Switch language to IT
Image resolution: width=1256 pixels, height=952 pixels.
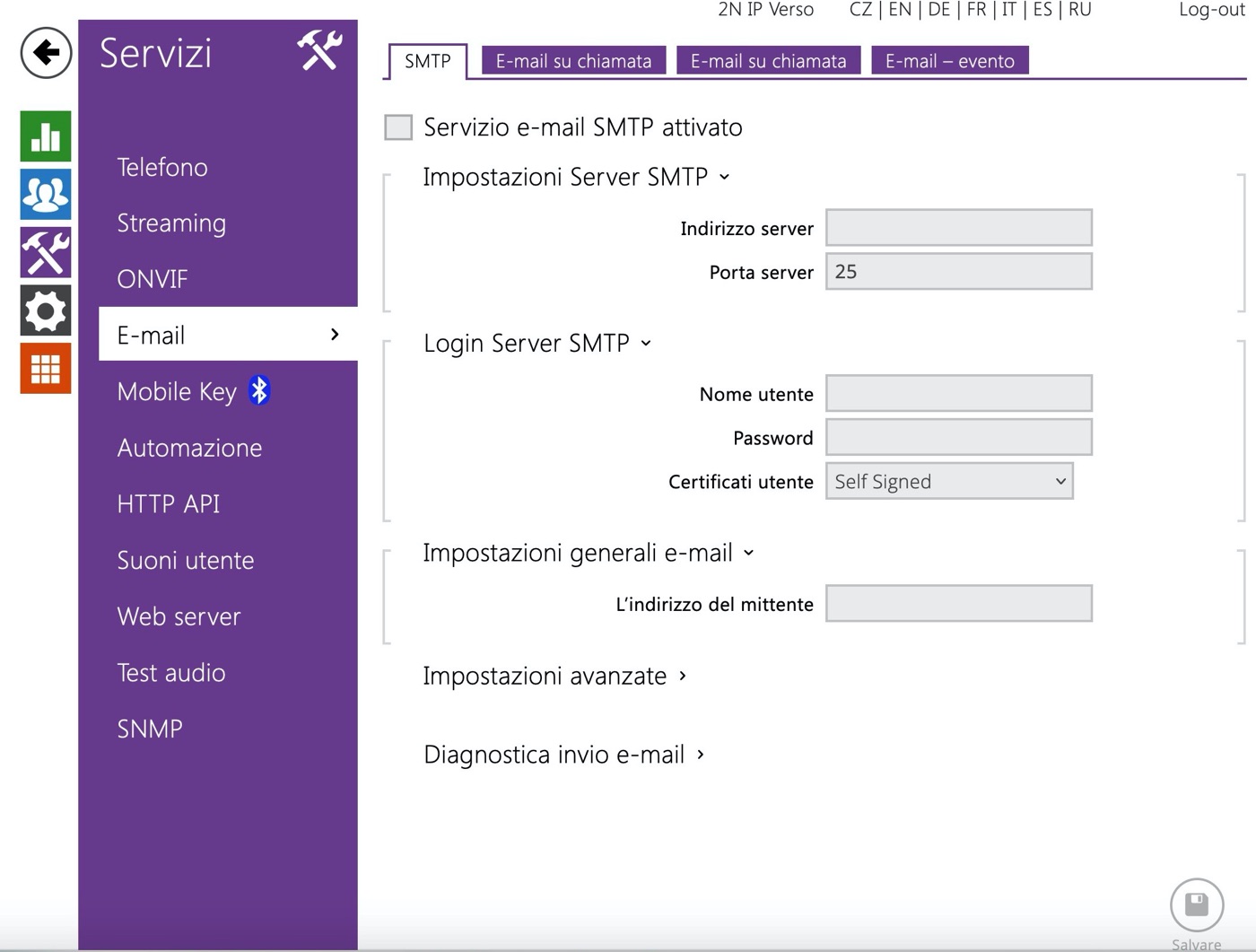coord(1009,10)
